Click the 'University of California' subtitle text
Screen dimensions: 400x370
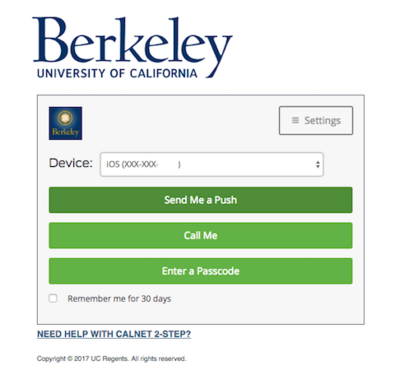pos(117,73)
